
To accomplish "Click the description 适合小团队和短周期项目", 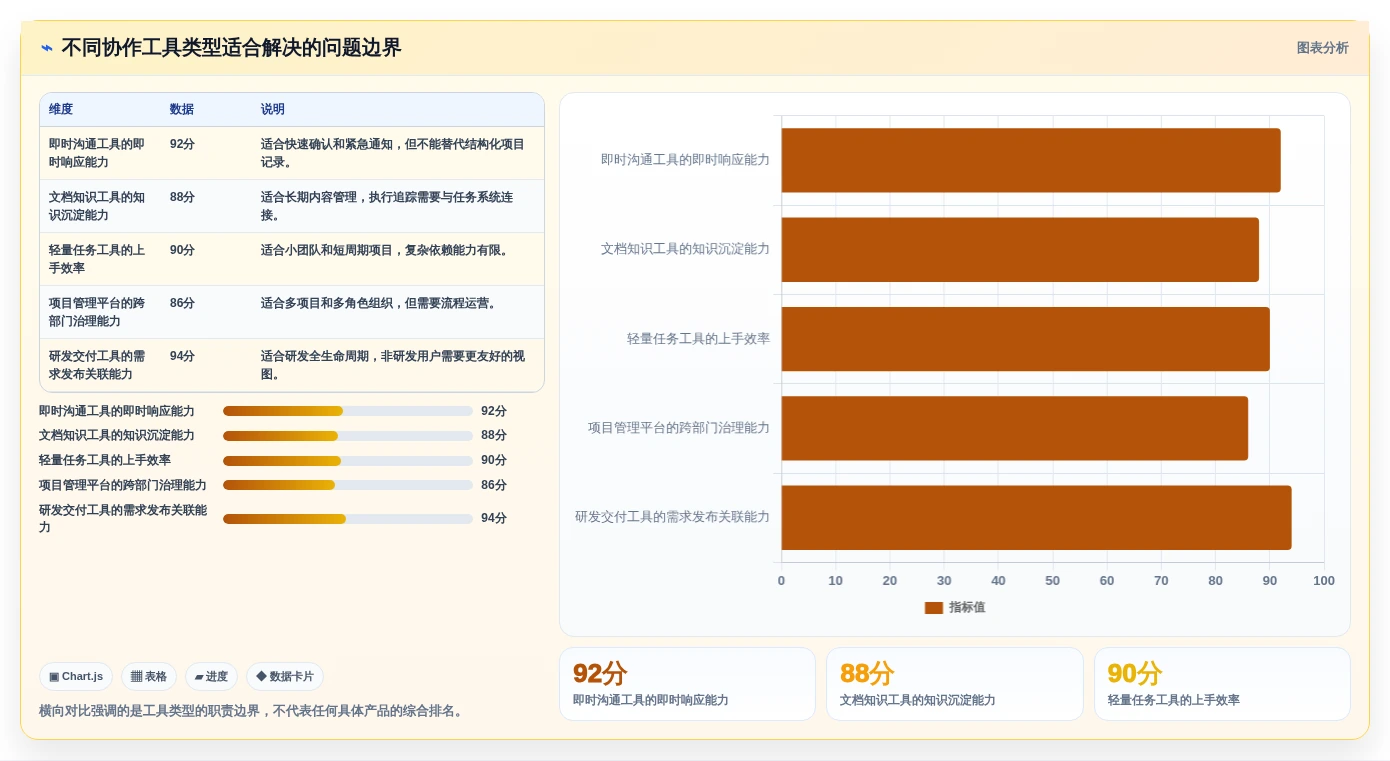I will point(387,250).
